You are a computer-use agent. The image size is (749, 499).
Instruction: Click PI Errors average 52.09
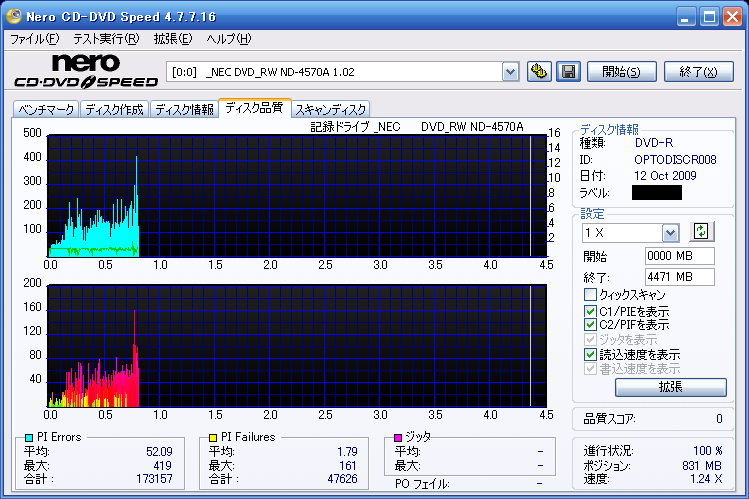(x=159, y=452)
